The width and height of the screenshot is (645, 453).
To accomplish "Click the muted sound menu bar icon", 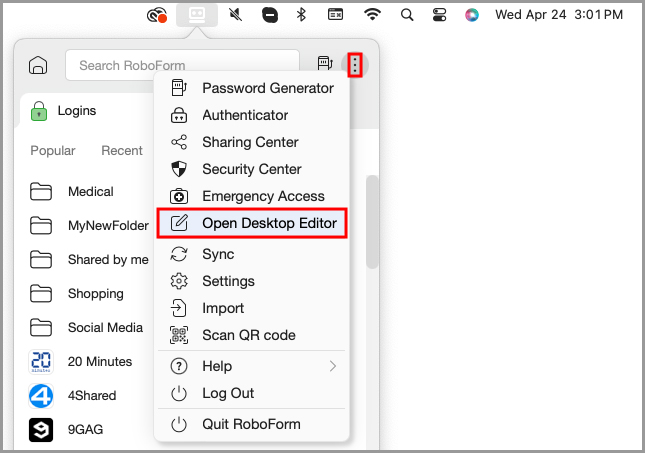I will pos(235,15).
